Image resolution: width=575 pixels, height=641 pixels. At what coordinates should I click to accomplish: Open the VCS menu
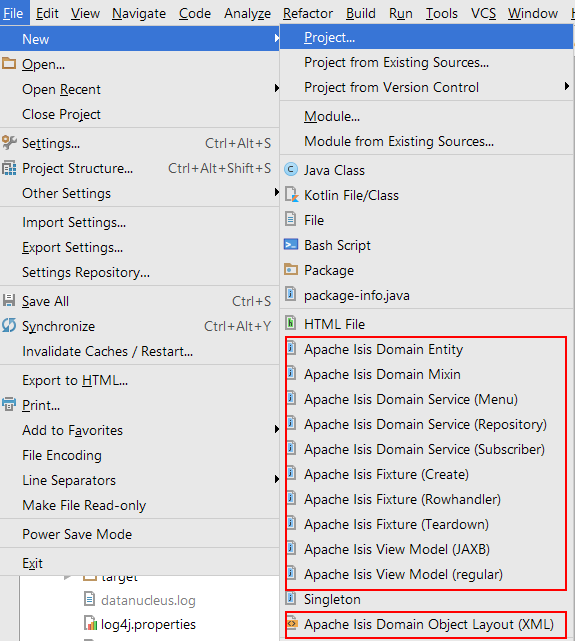(x=483, y=13)
